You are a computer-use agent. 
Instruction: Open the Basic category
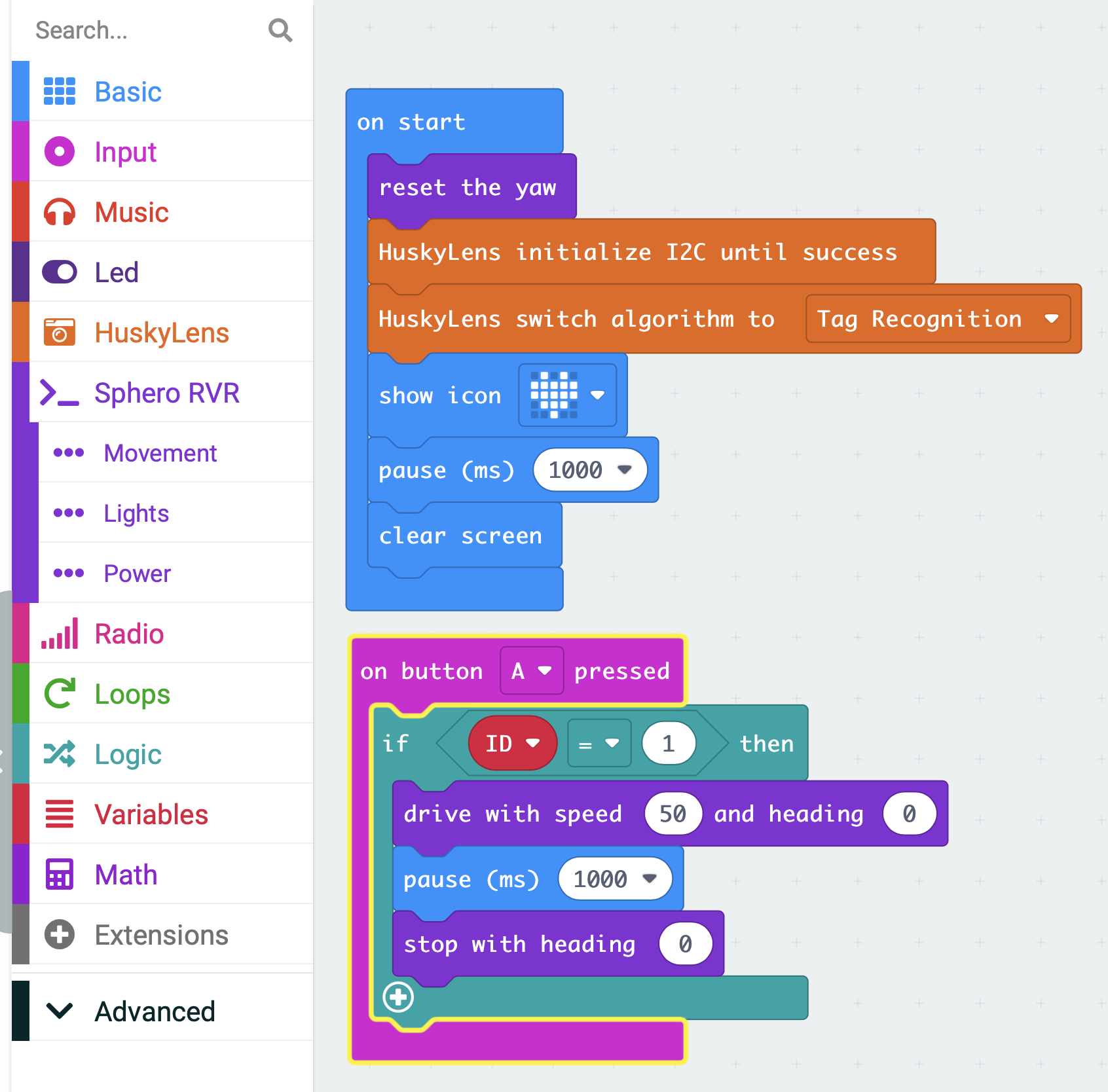(162, 91)
